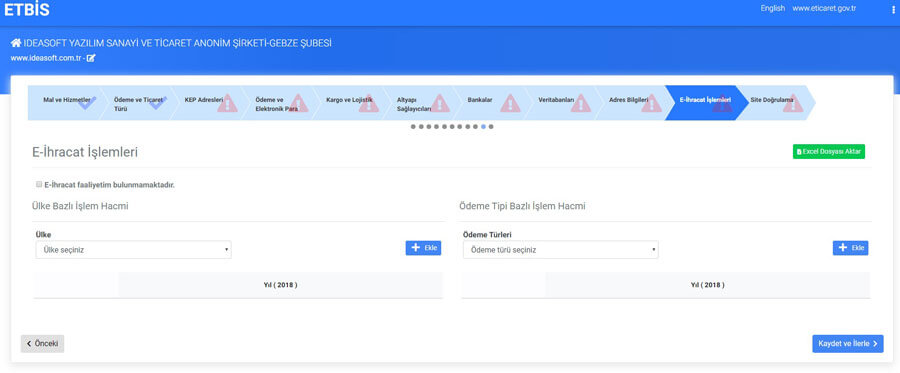The image size is (900, 373).
Task: Go to Kargo ve Lojistik step
Action: pyautogui.click(x=349, y=100)
